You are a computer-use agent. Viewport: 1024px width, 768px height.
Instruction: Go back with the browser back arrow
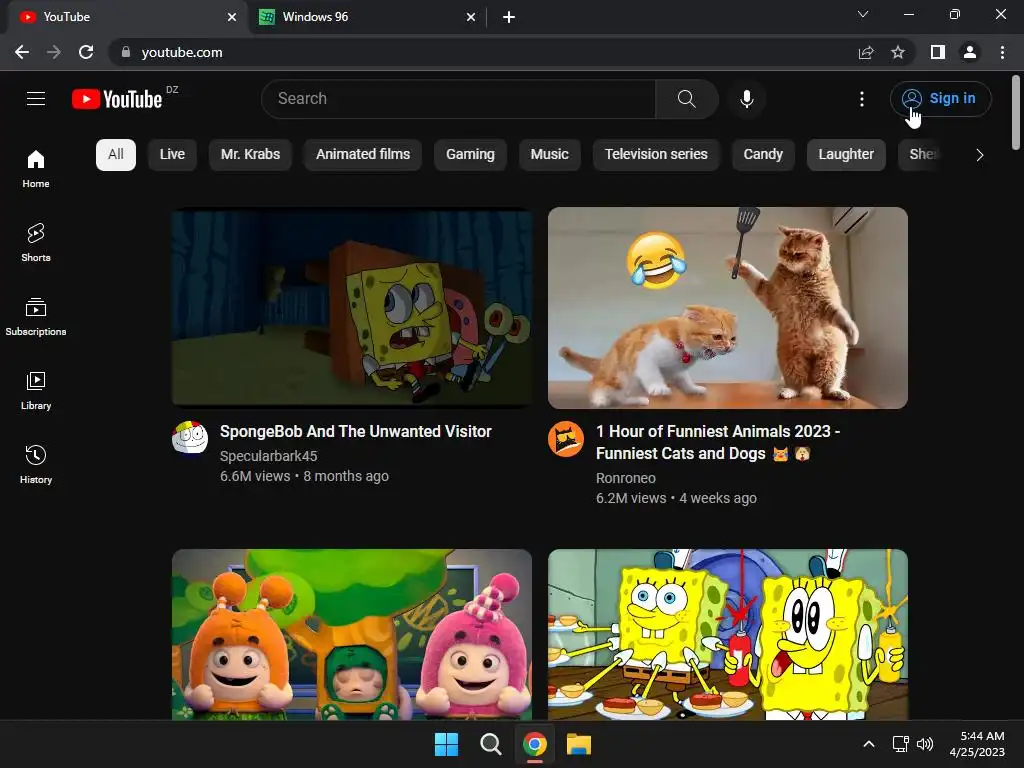22,52
